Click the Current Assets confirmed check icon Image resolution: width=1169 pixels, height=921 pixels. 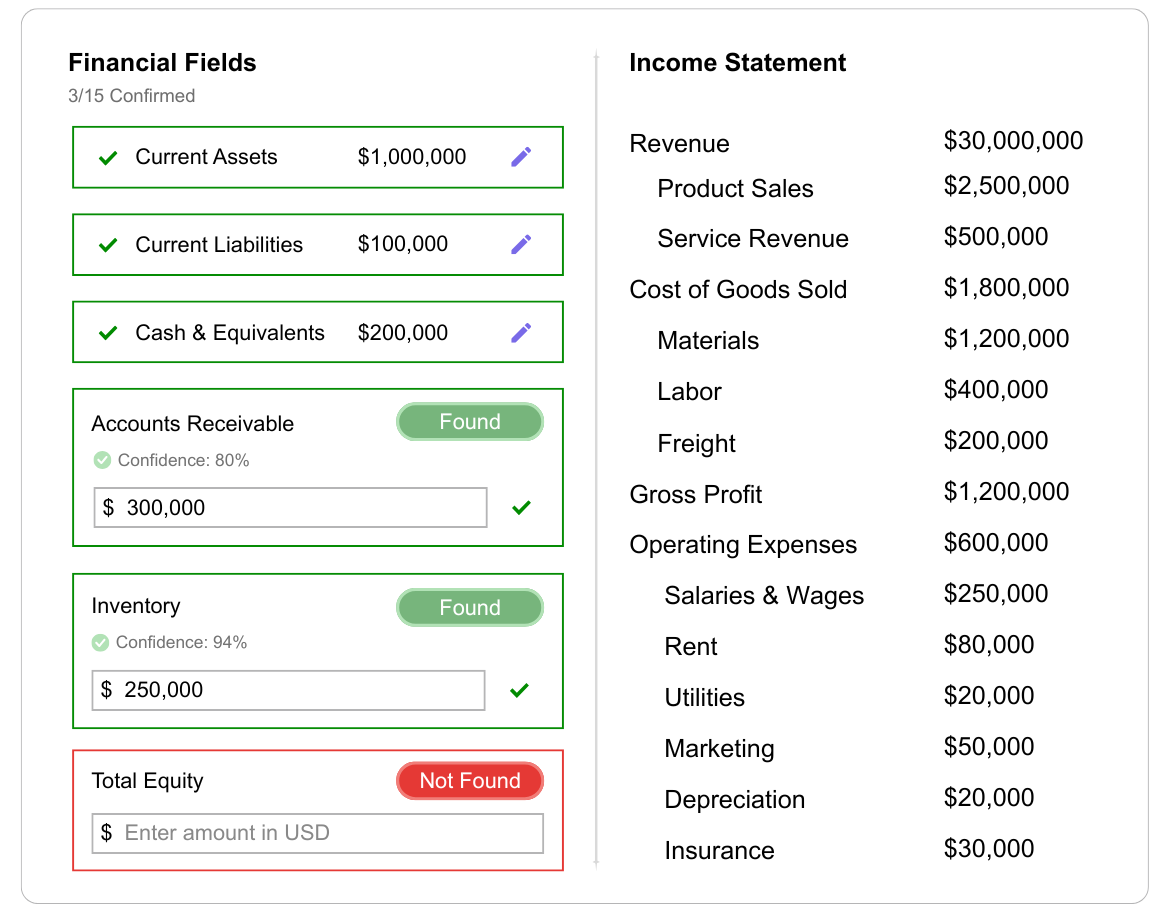[108, 157]
